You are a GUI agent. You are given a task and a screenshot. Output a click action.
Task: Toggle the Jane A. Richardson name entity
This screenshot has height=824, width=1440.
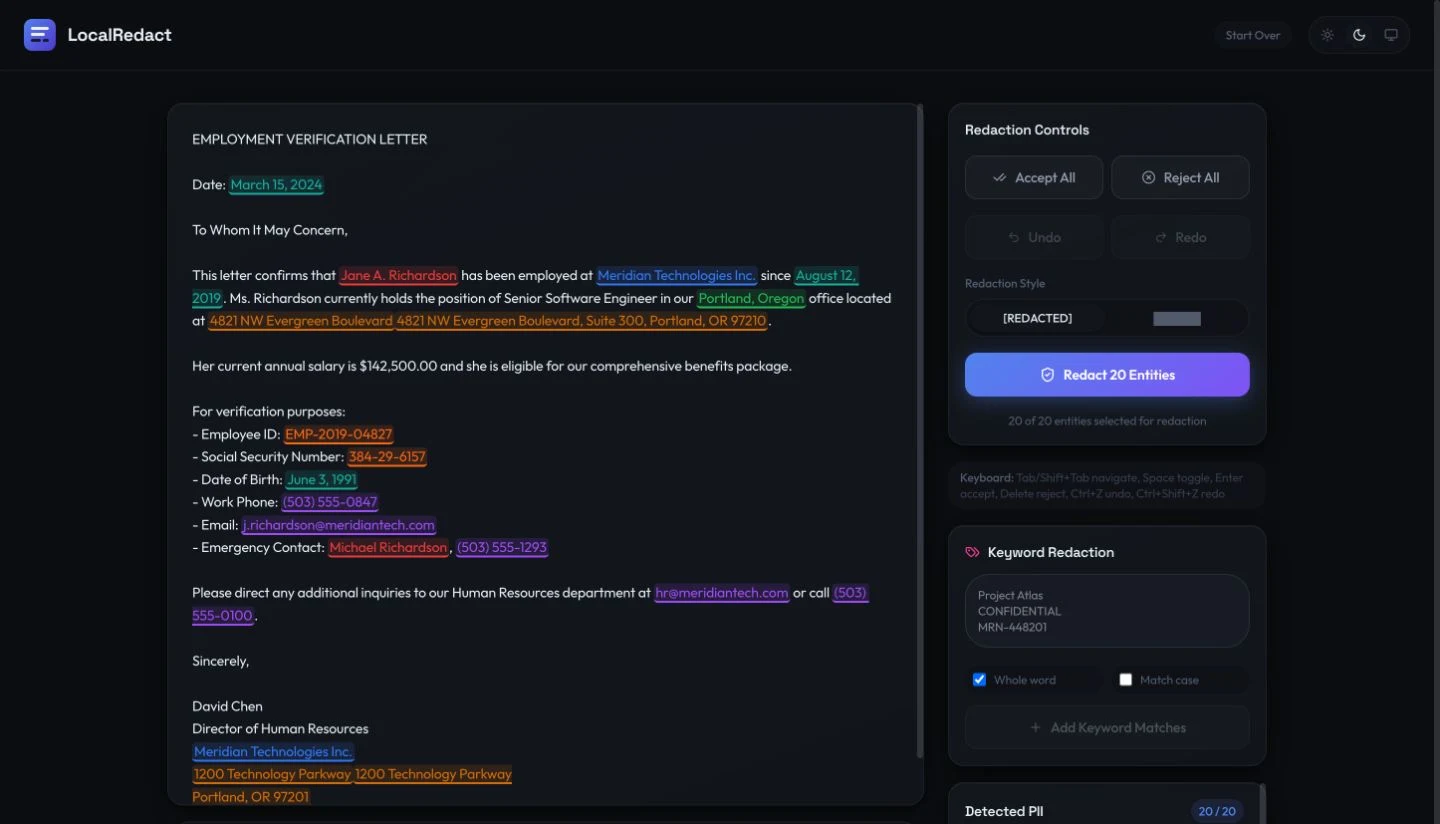tap(399, 275)
